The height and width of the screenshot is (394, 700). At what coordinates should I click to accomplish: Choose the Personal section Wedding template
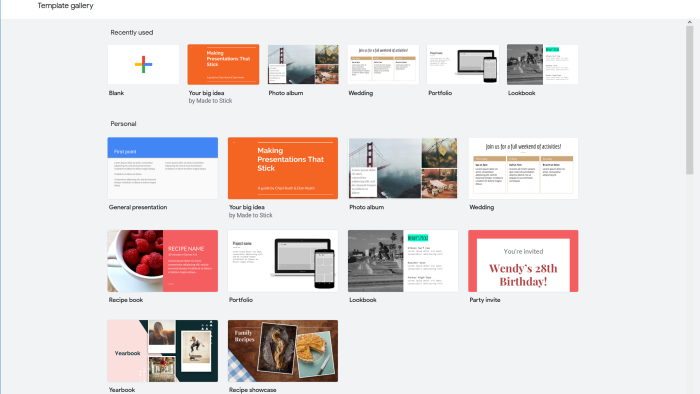click(x=523, y=168)
